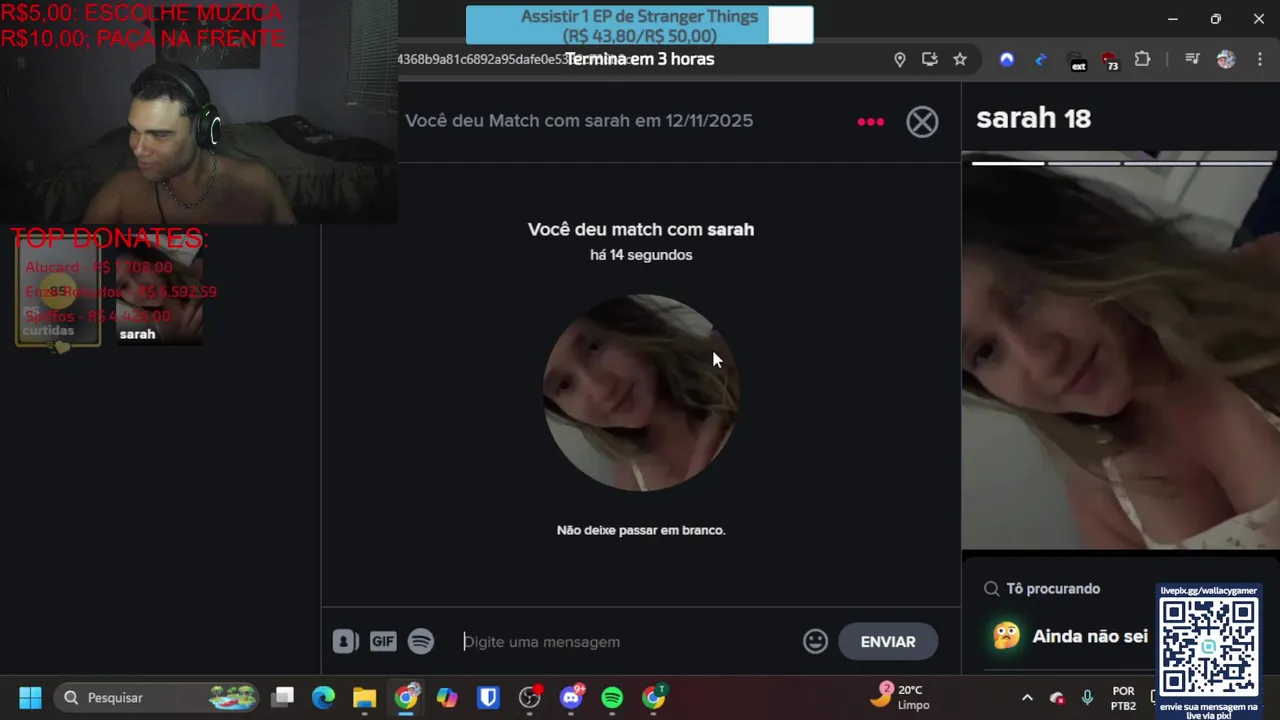Viewport: 1280px width, 720px height.
Task: Select the first photo progress segment
Action: [x=1008, y=163]
